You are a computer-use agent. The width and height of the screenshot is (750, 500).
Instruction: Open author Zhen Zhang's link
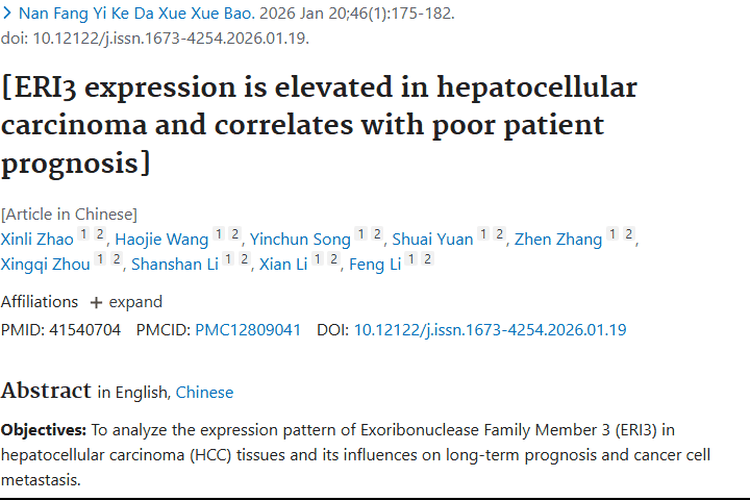[558, 239]
